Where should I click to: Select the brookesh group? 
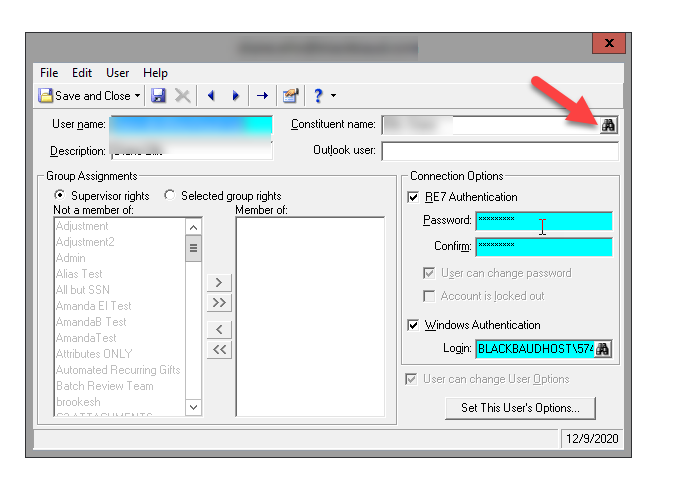pyautogui.click(x=78, y=402)
